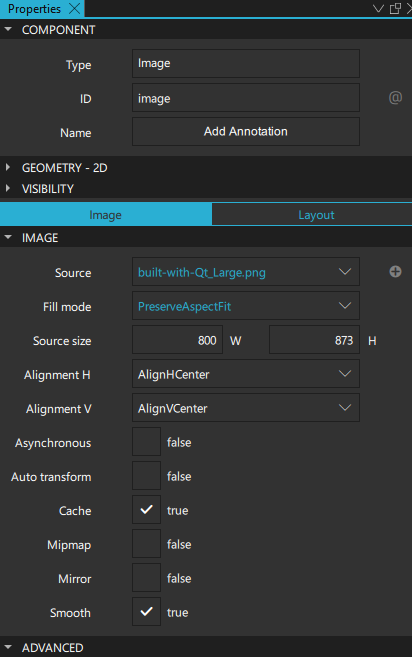Toggle the Mipmap checkbox
This screenshot has width=412, height=657.
(x=146, y=543)
